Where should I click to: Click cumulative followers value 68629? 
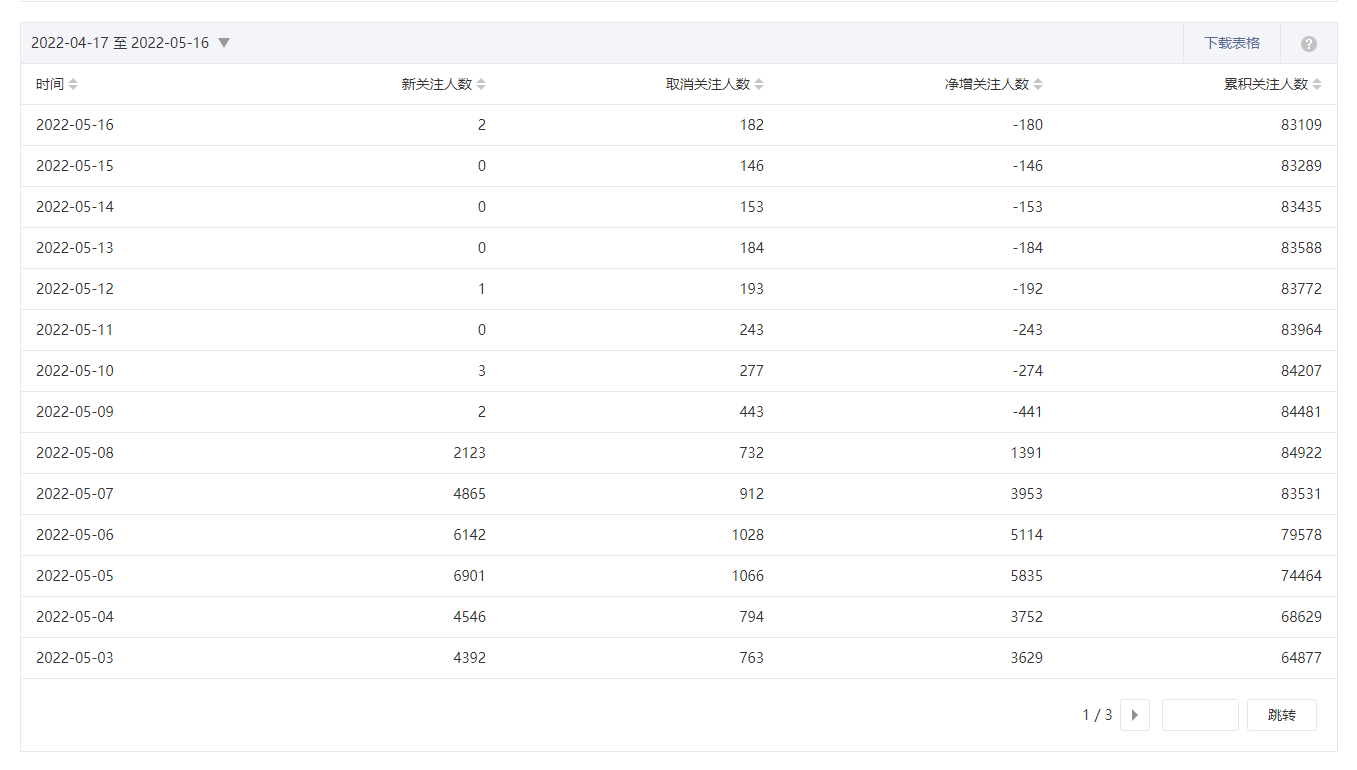tap(1301, 617)
